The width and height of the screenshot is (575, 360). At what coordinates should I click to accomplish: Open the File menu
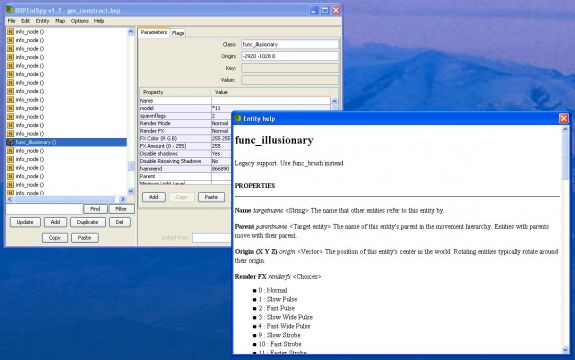(11, 21)
